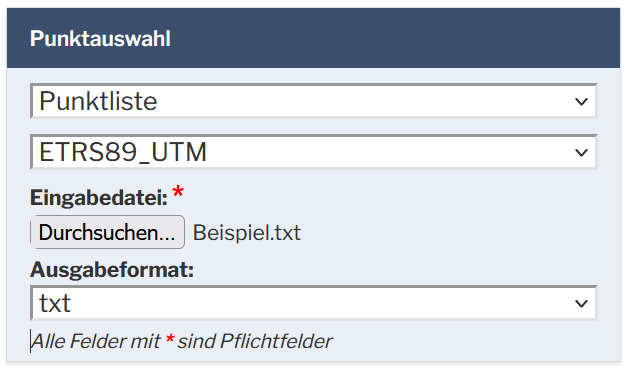The height and width of the screenshot is (372, 629).
Task: Click the Eingabedatei field label
Action: click(x=99, y=198)
